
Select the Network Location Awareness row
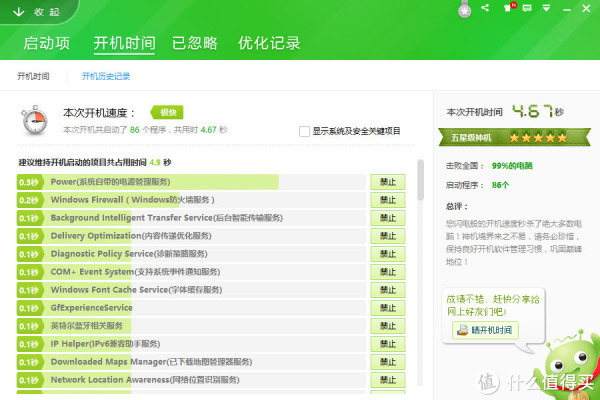191,380
